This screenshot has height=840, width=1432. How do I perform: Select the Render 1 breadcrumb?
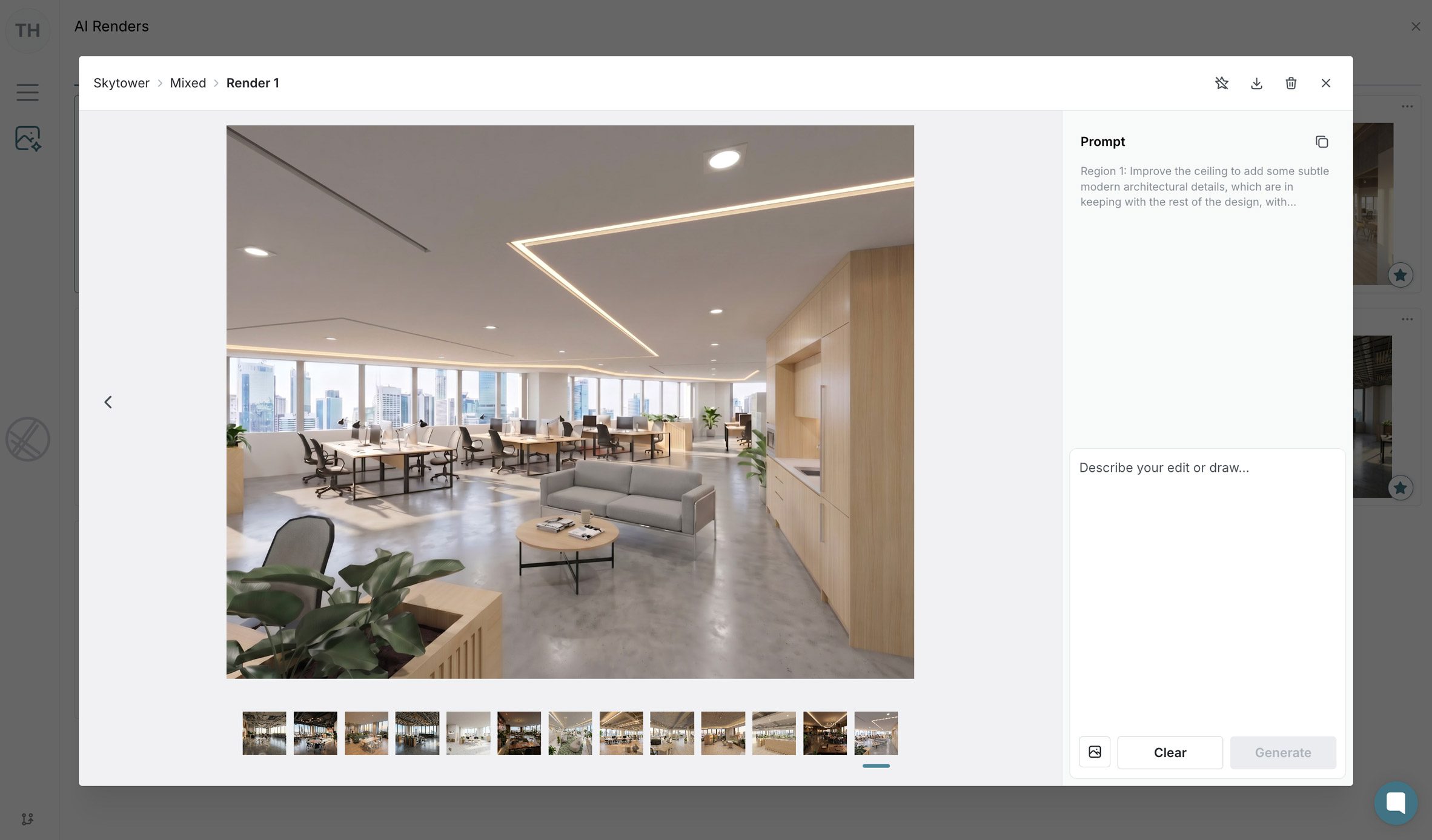[x=253, y=83]
